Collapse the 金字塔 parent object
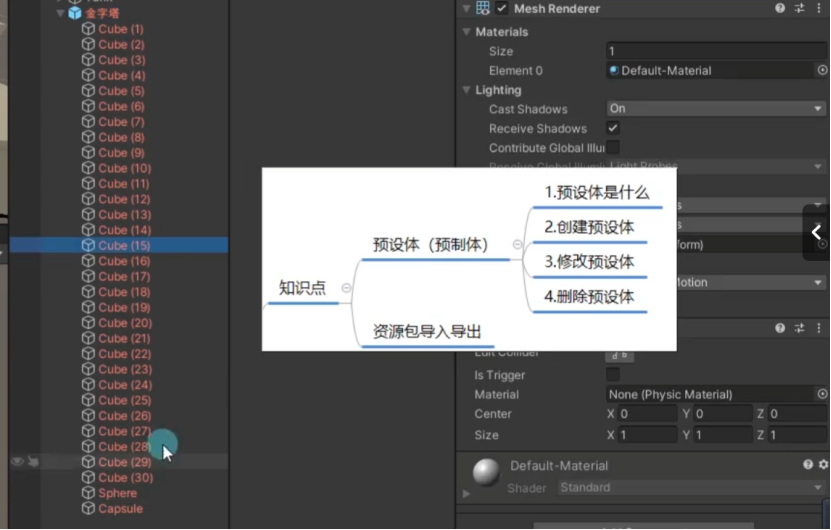831x530 pixels. pos(60,13)
